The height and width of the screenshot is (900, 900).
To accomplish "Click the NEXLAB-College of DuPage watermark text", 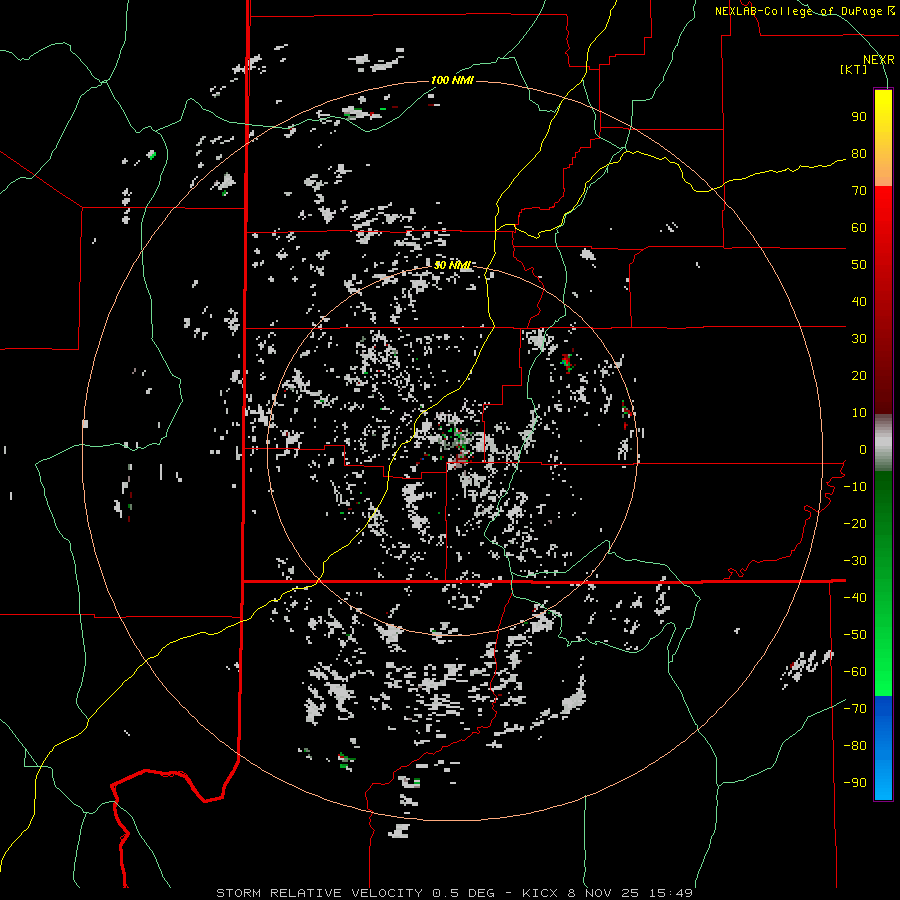I will tap(804, 11).
